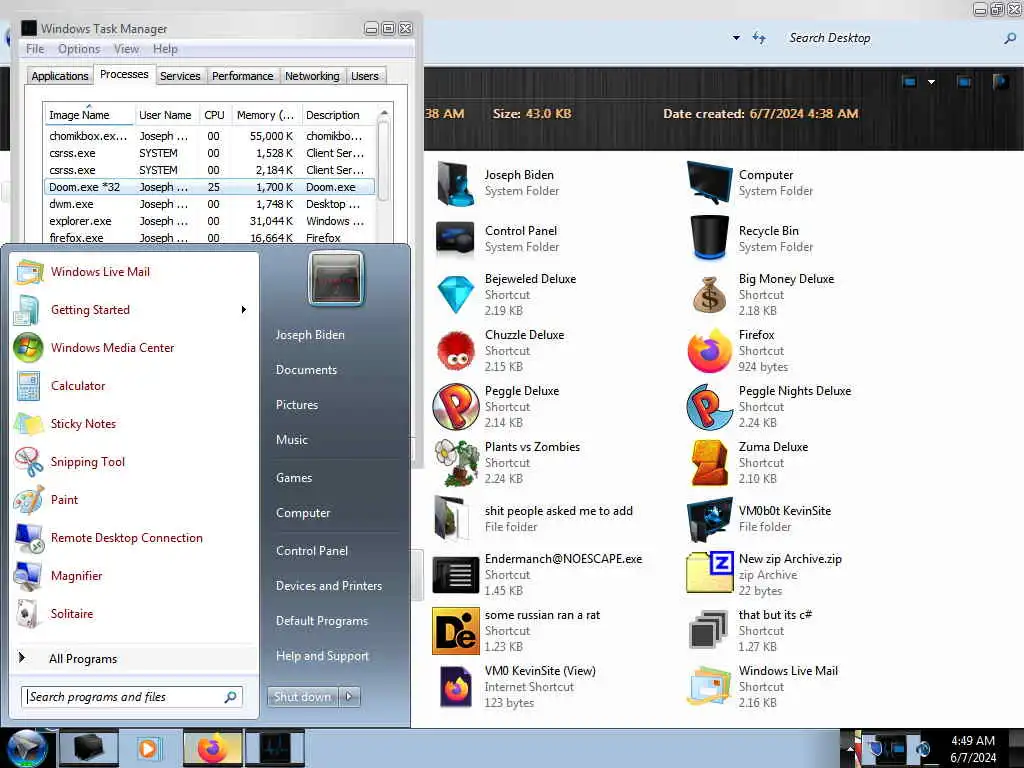This screenshot has height=768, width=1024.
Task: Switch to the Applications tab
Action: (59, 76)
